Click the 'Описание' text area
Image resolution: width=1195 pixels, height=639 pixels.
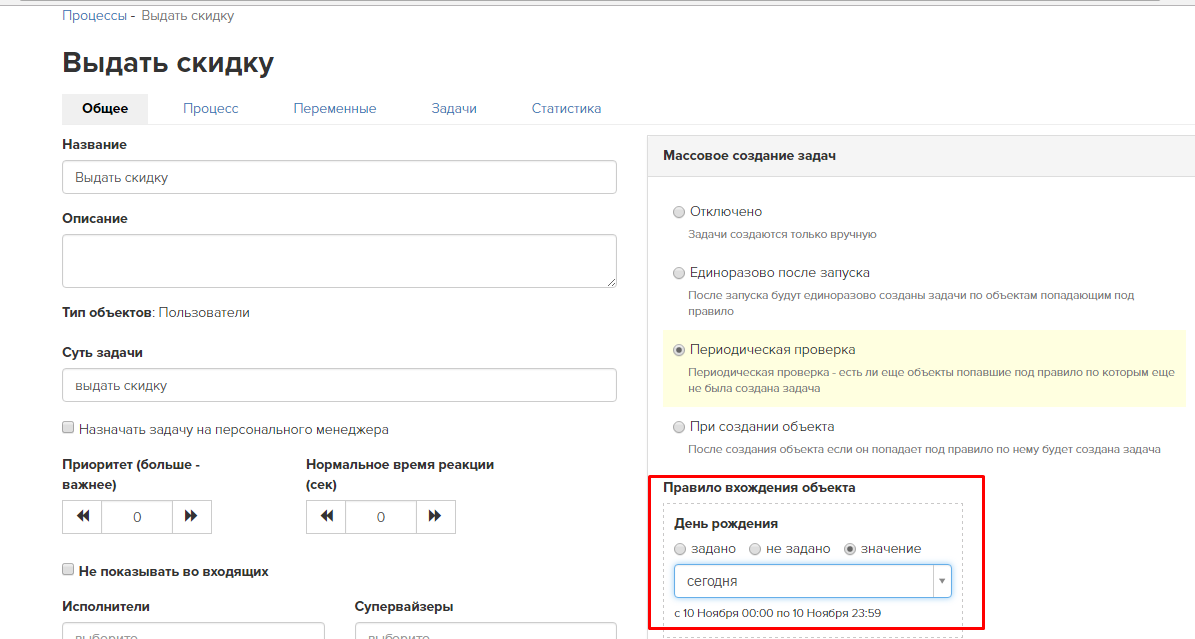pos(339,261)
